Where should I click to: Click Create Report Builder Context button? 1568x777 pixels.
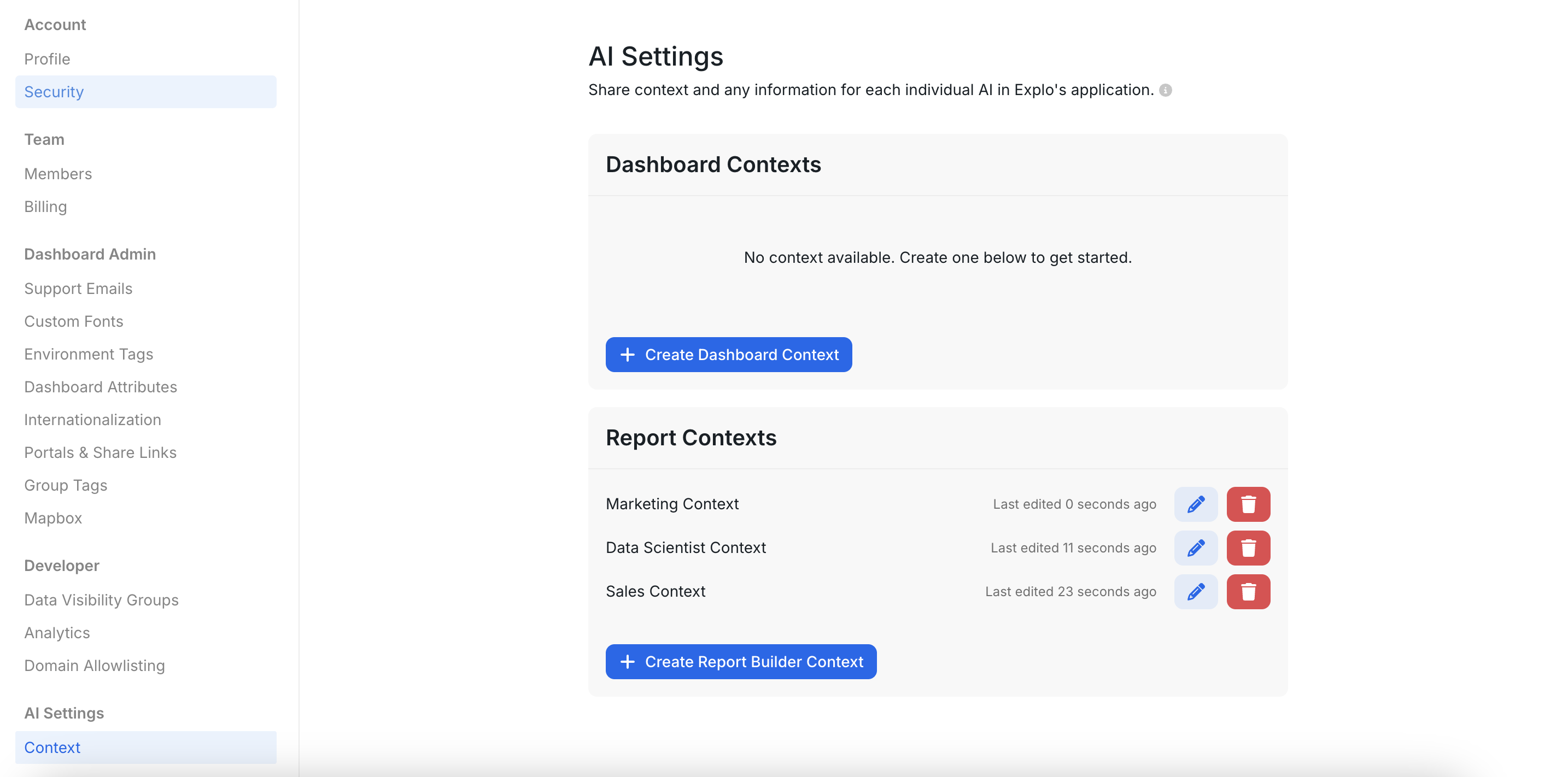click(x=740, y=661)
